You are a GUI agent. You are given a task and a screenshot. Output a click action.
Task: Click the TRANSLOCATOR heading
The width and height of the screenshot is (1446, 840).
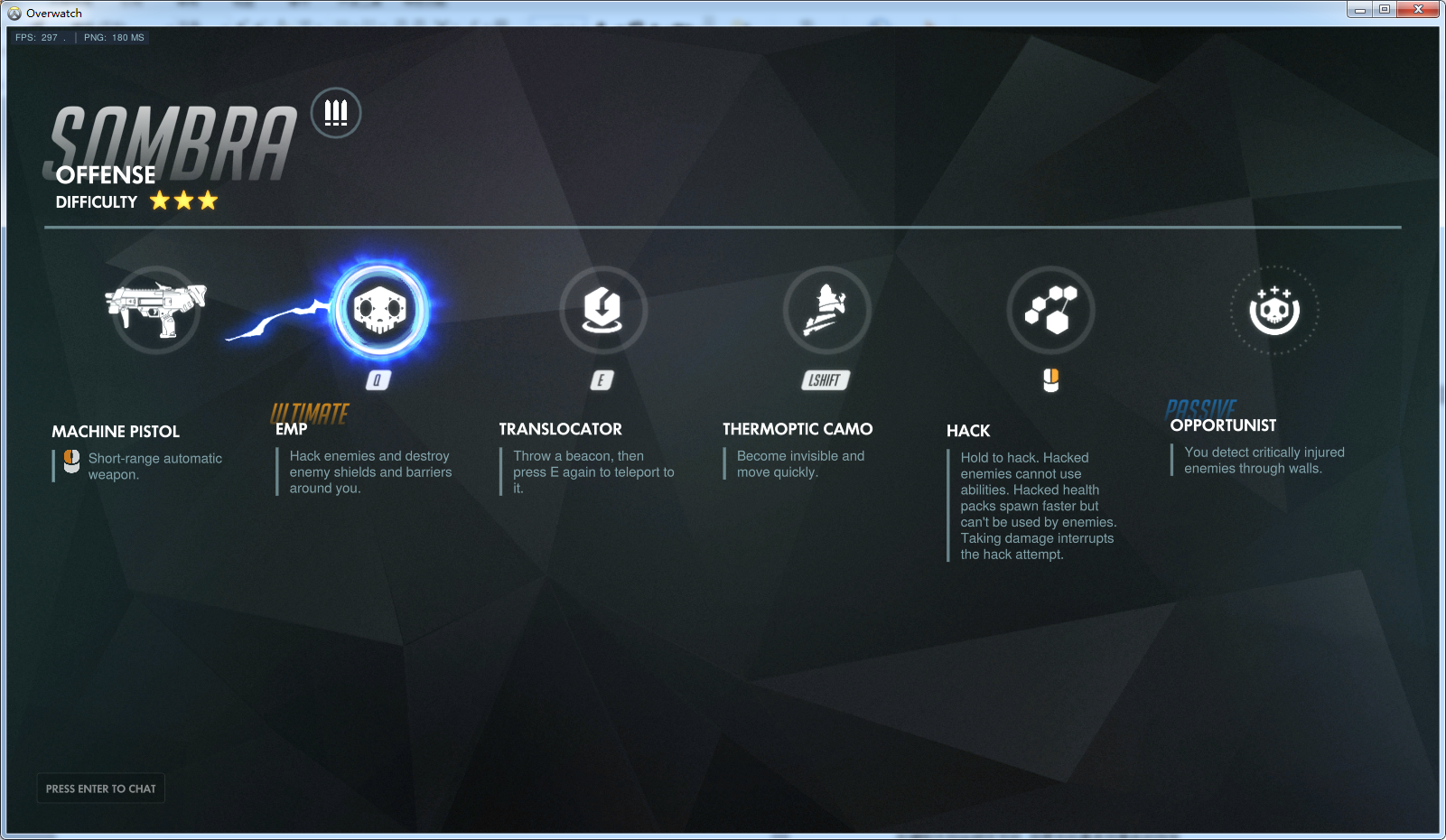[x=561, y=429]
